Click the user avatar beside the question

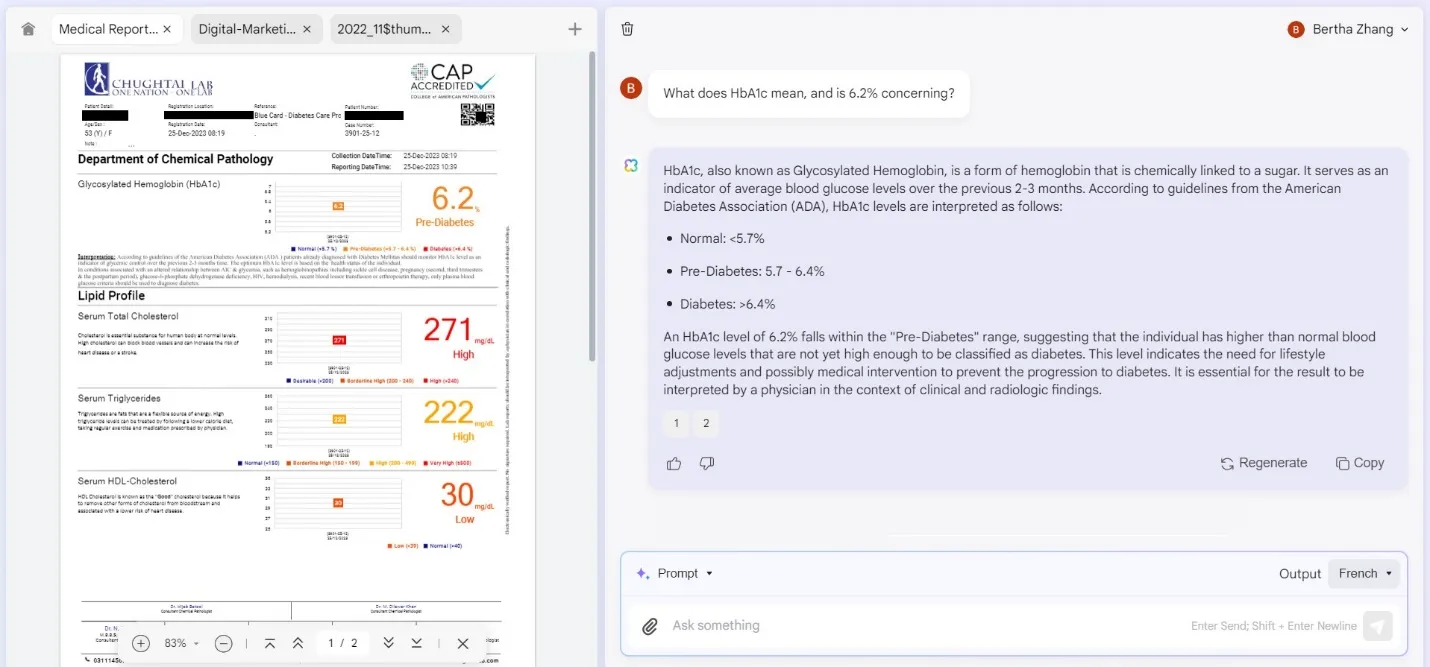[630, 88]
